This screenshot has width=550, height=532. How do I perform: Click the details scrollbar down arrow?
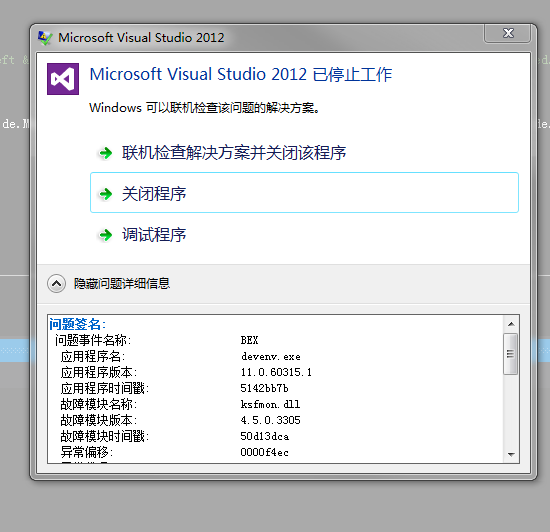click(511, 454)
